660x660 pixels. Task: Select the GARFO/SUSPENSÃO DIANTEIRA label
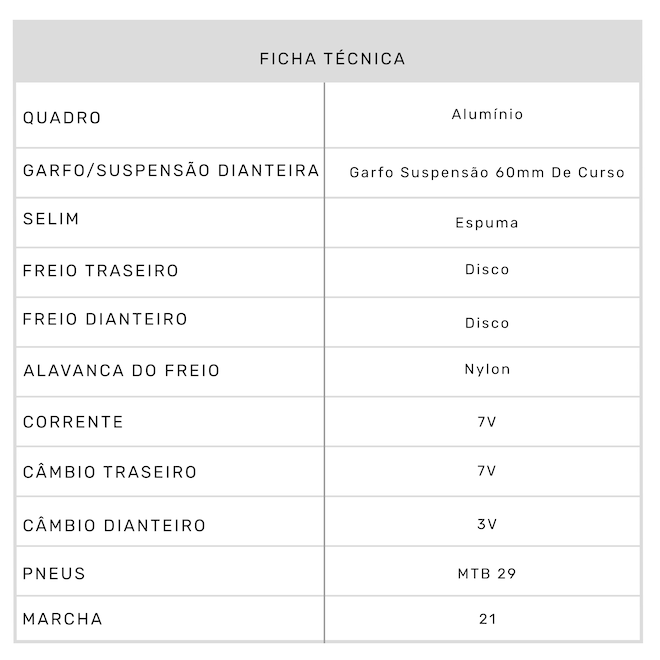[171, 170]
